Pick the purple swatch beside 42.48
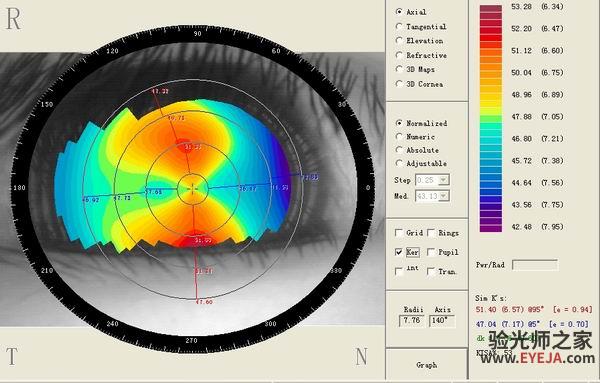 click(491, 227)
